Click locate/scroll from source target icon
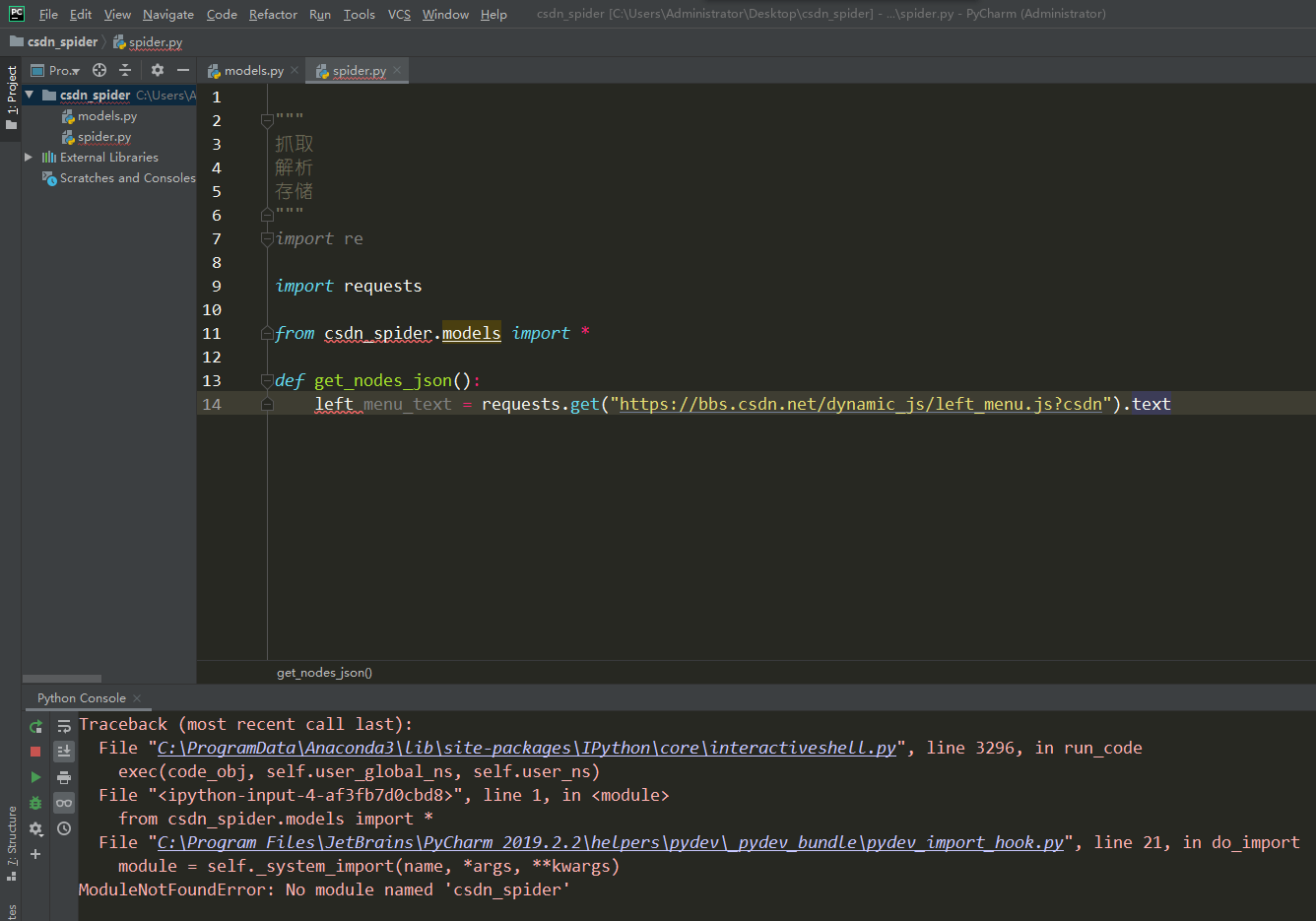The width and height of the screenshot is (1316, 921). point(99,70)
